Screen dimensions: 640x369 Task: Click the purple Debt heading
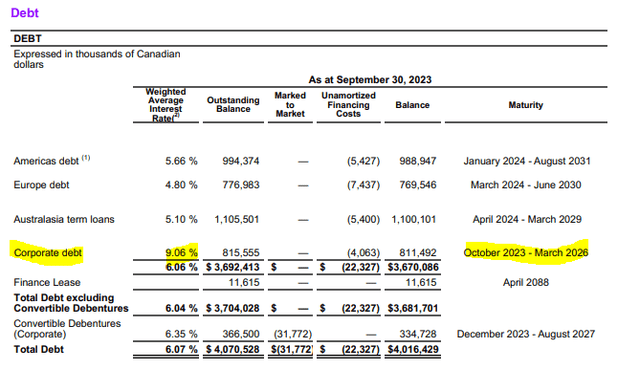(x=24, y=13)
